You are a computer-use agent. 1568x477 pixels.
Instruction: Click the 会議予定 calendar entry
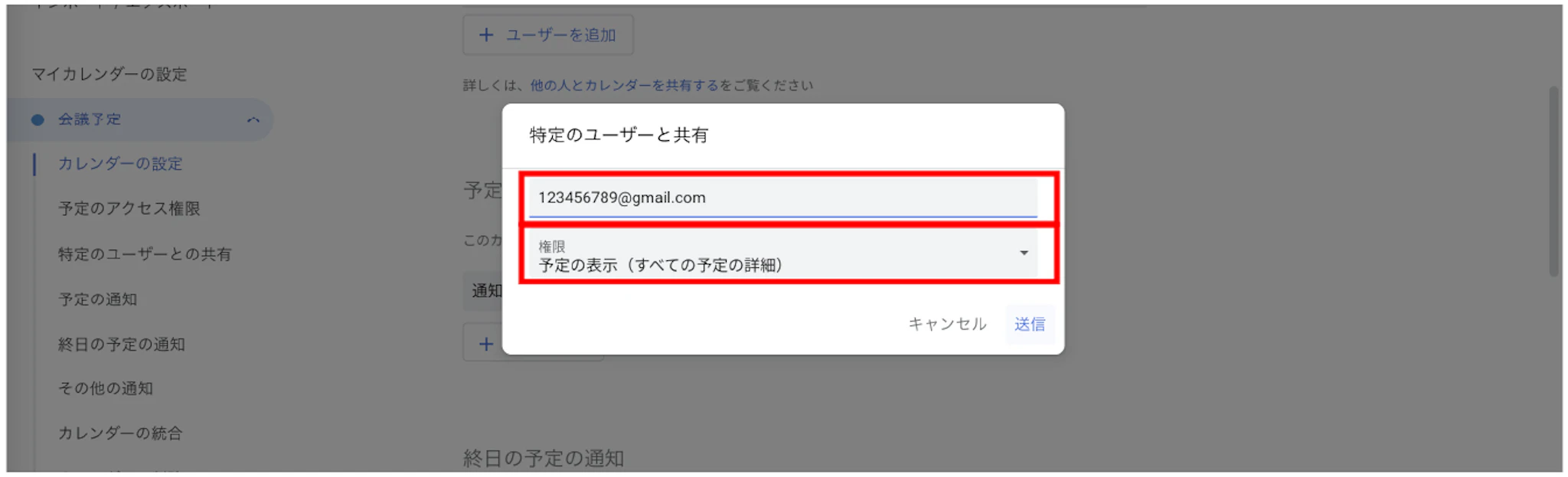(x=140, y=119)
